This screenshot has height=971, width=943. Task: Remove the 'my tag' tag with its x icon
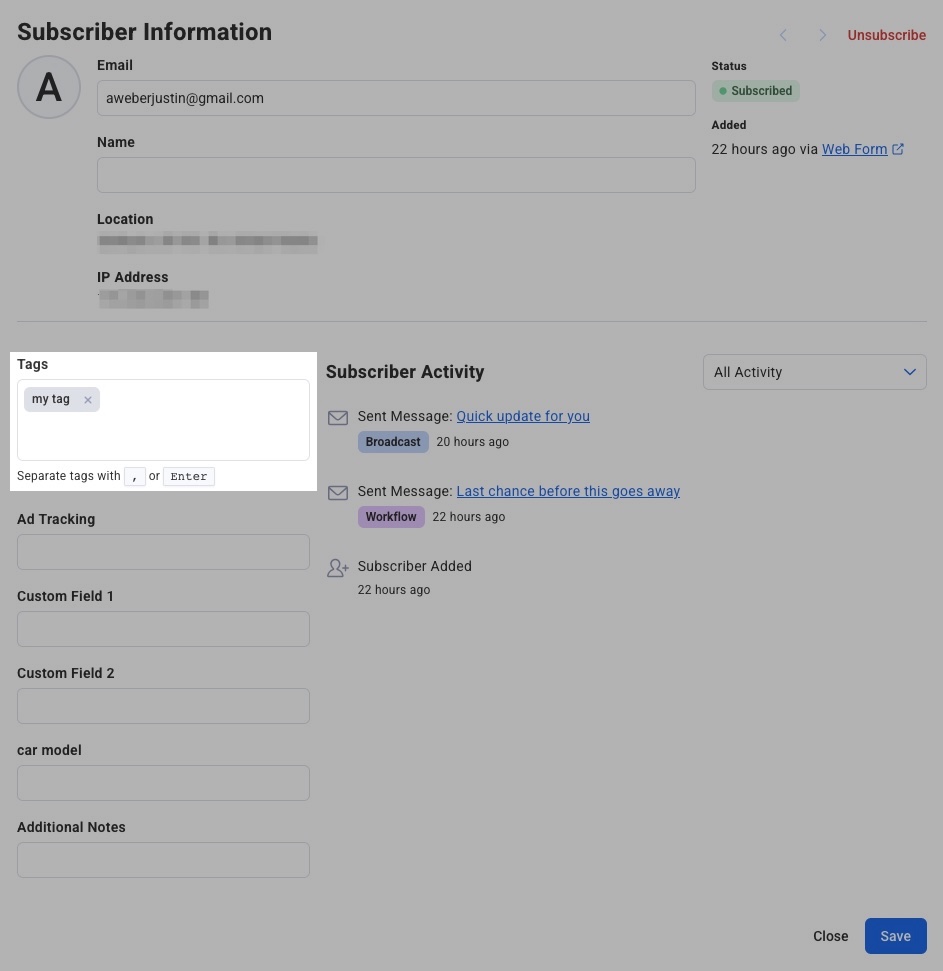(x=88, y=400)
